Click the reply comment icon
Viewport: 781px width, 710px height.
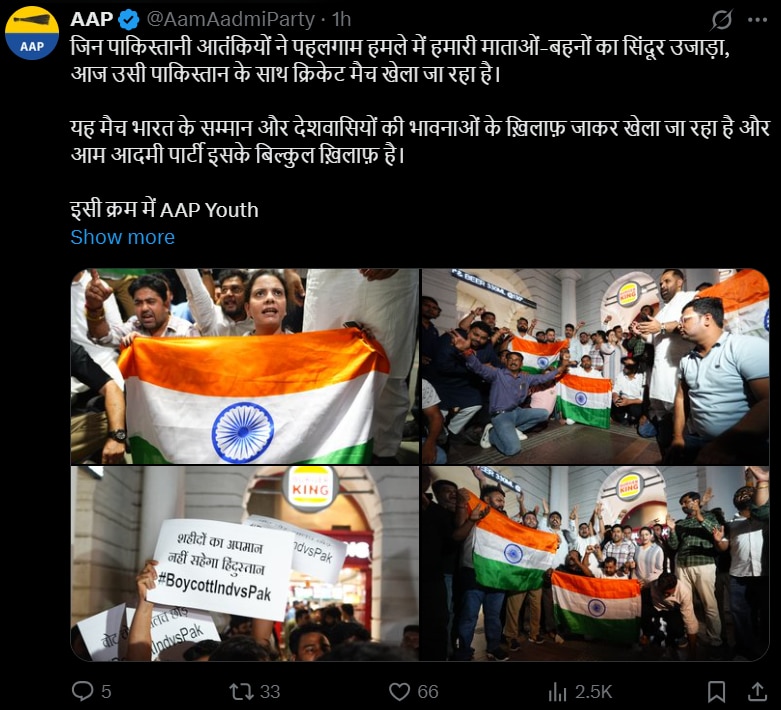(x=83, y=691)
